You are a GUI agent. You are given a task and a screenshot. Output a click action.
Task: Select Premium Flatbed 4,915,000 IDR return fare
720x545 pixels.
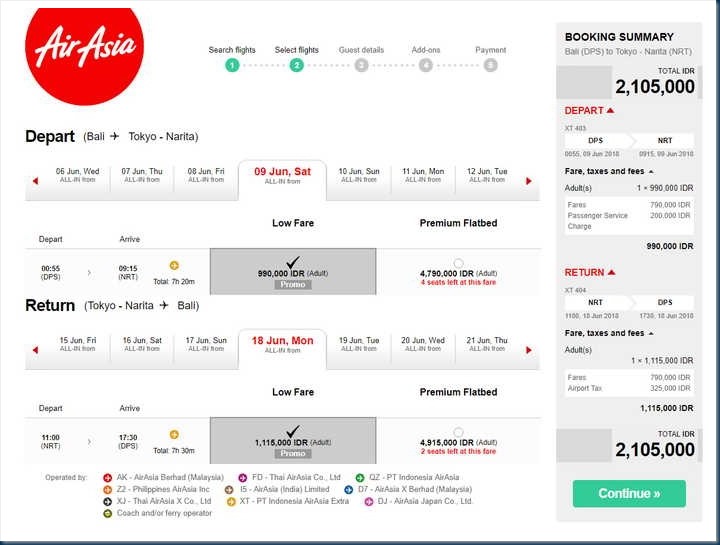(458, 433)
